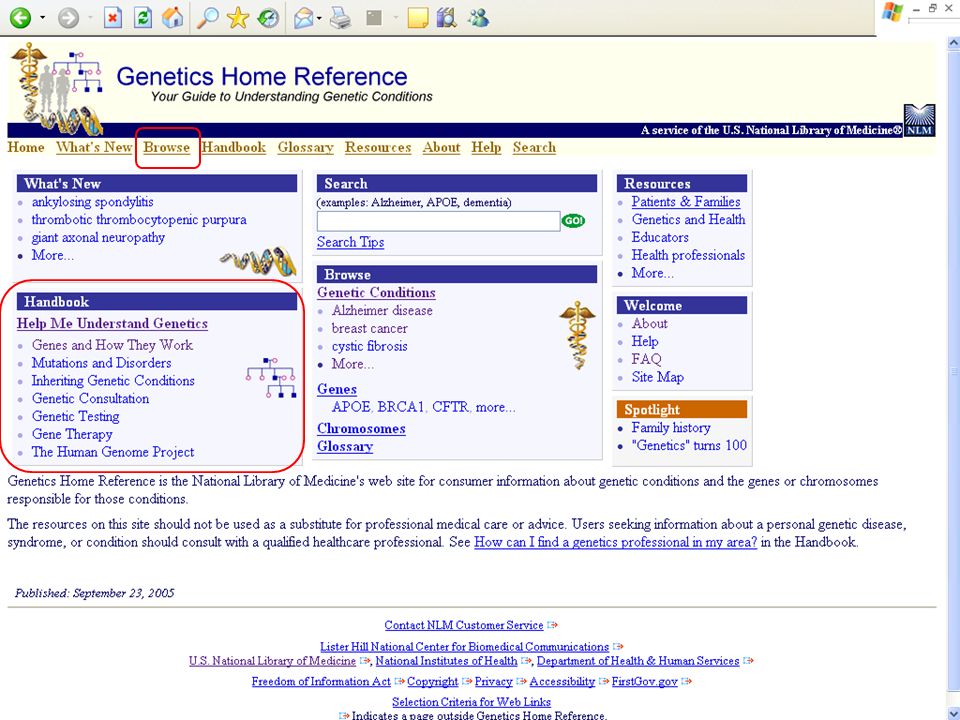This screenshot has height=720, width=960.
Task: Open Contact NLM Customer Service link
Action: click(463, 626)
